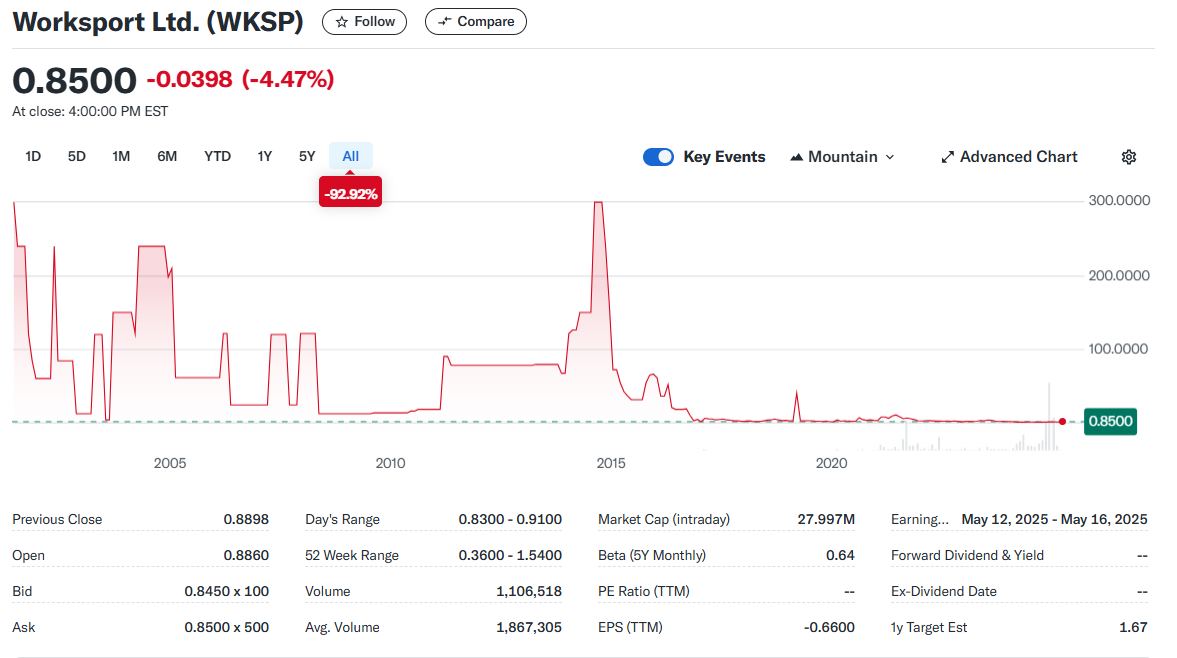The height and width of the screenshot is (658, 1177).
Task: Open Advanced Chart view
Action: 1018,157
